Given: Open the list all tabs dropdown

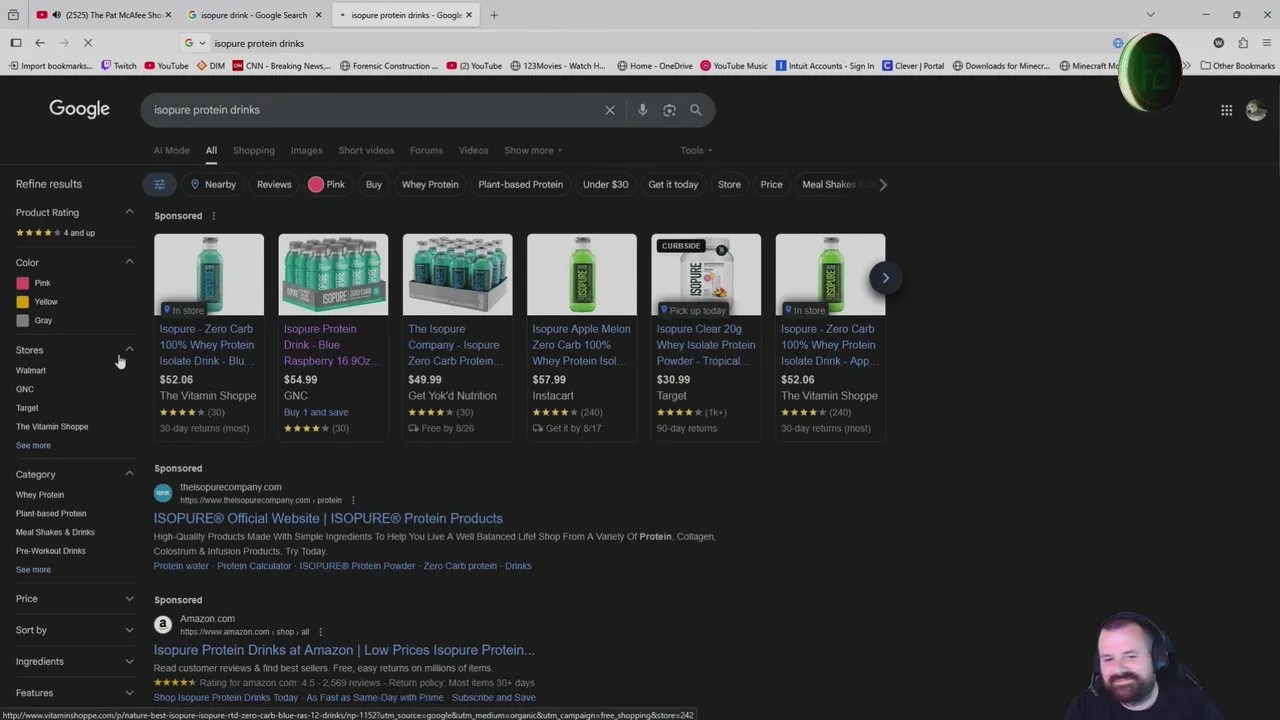Looking at the screenshot, I should 1150,15.
